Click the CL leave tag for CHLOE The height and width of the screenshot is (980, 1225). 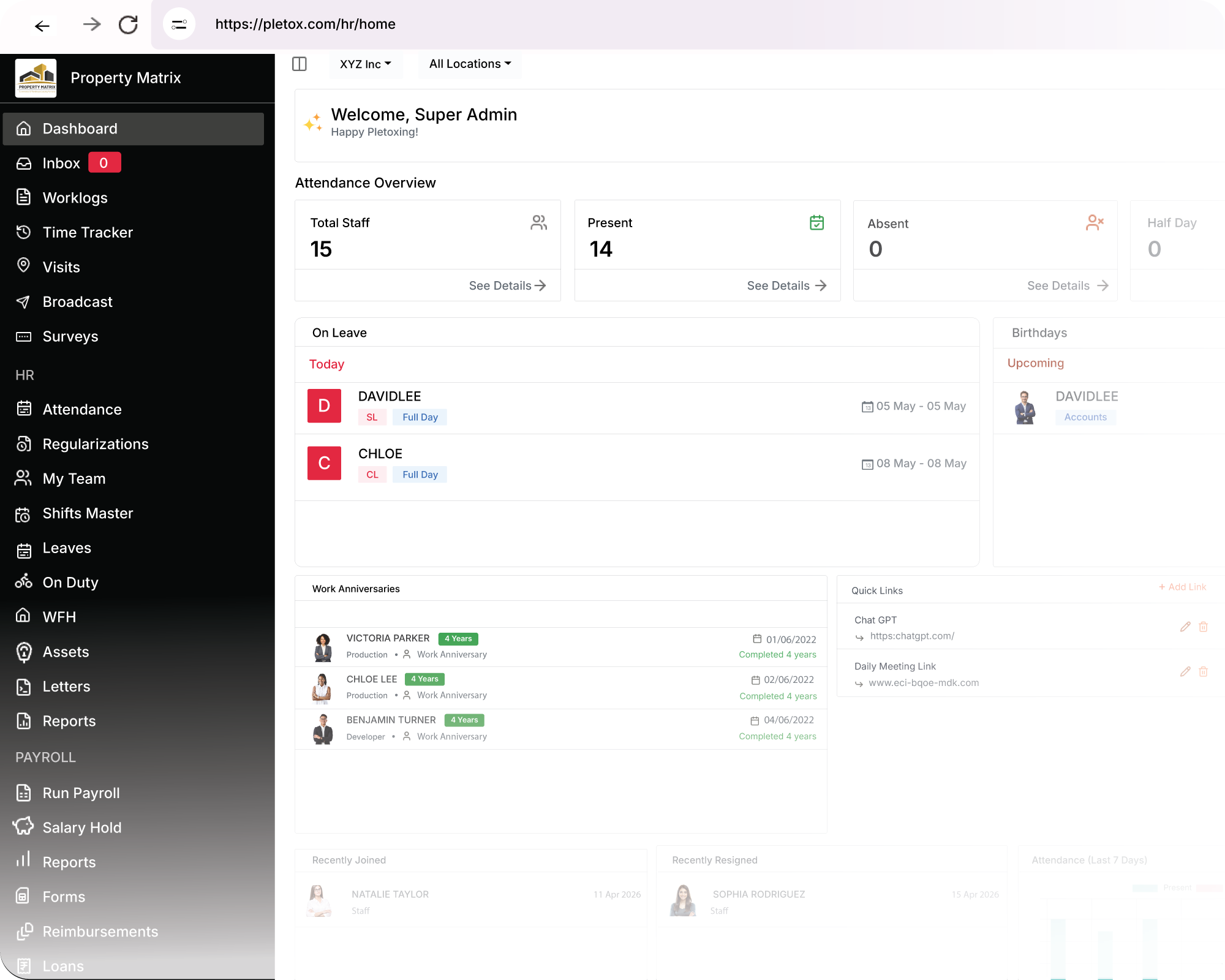coord(372,475)
